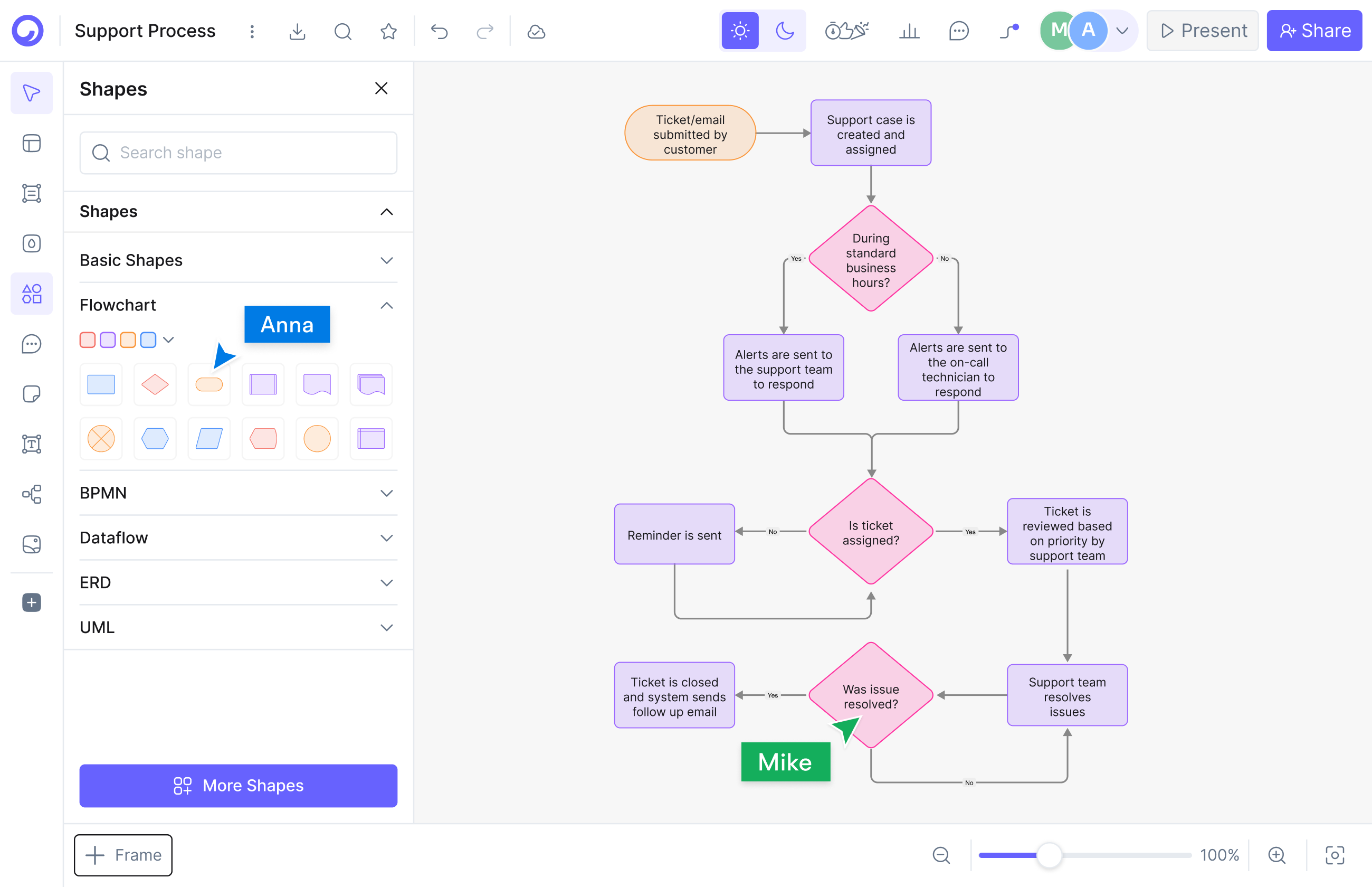Image resolution: width=1372 pixels, height=887 pixels.
Task: Open search with the magnifier icon
Action: [x=343, y=31]
